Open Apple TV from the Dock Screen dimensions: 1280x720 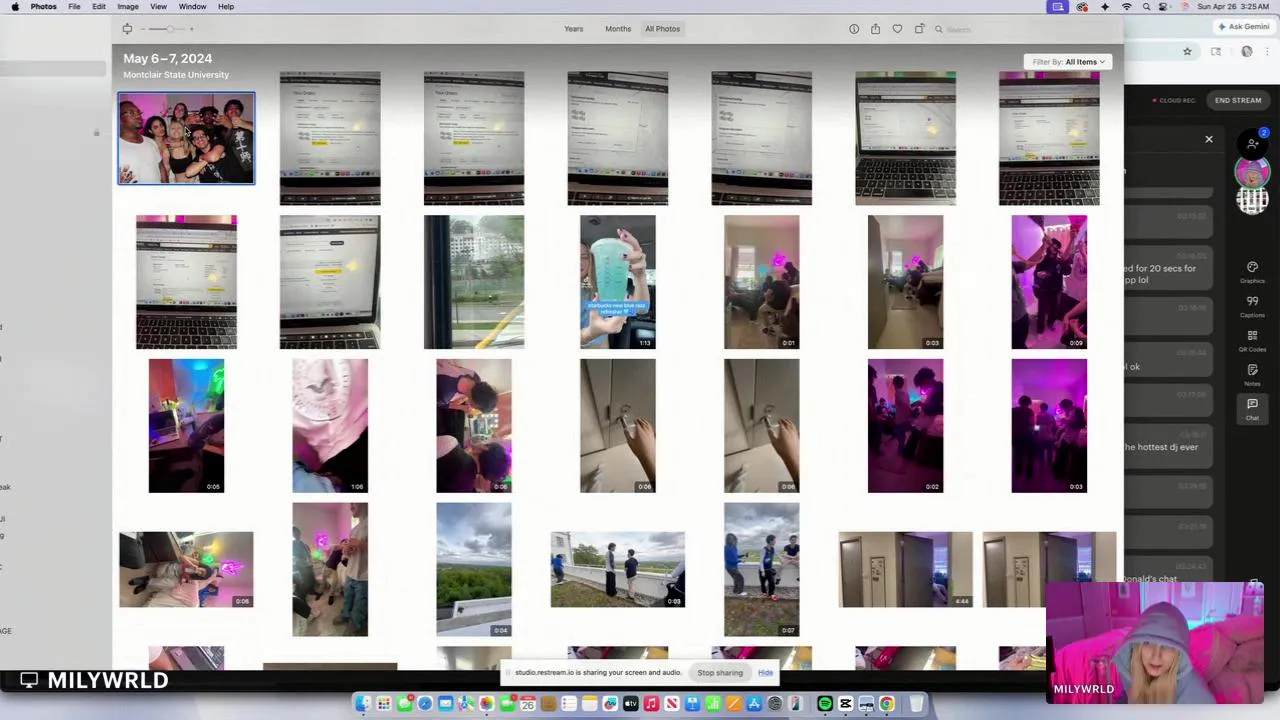pos(631,704)
